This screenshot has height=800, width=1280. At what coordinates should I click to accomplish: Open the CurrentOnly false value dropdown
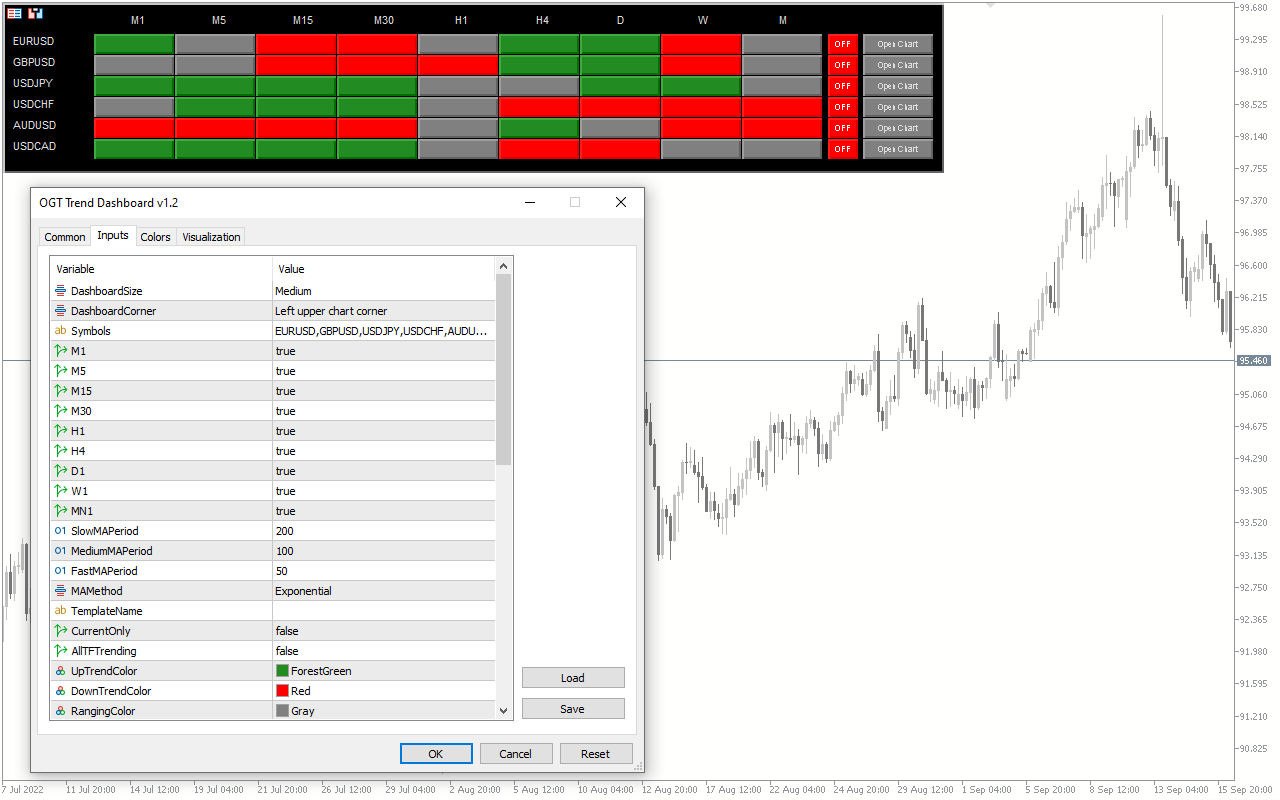click(384, 631)
